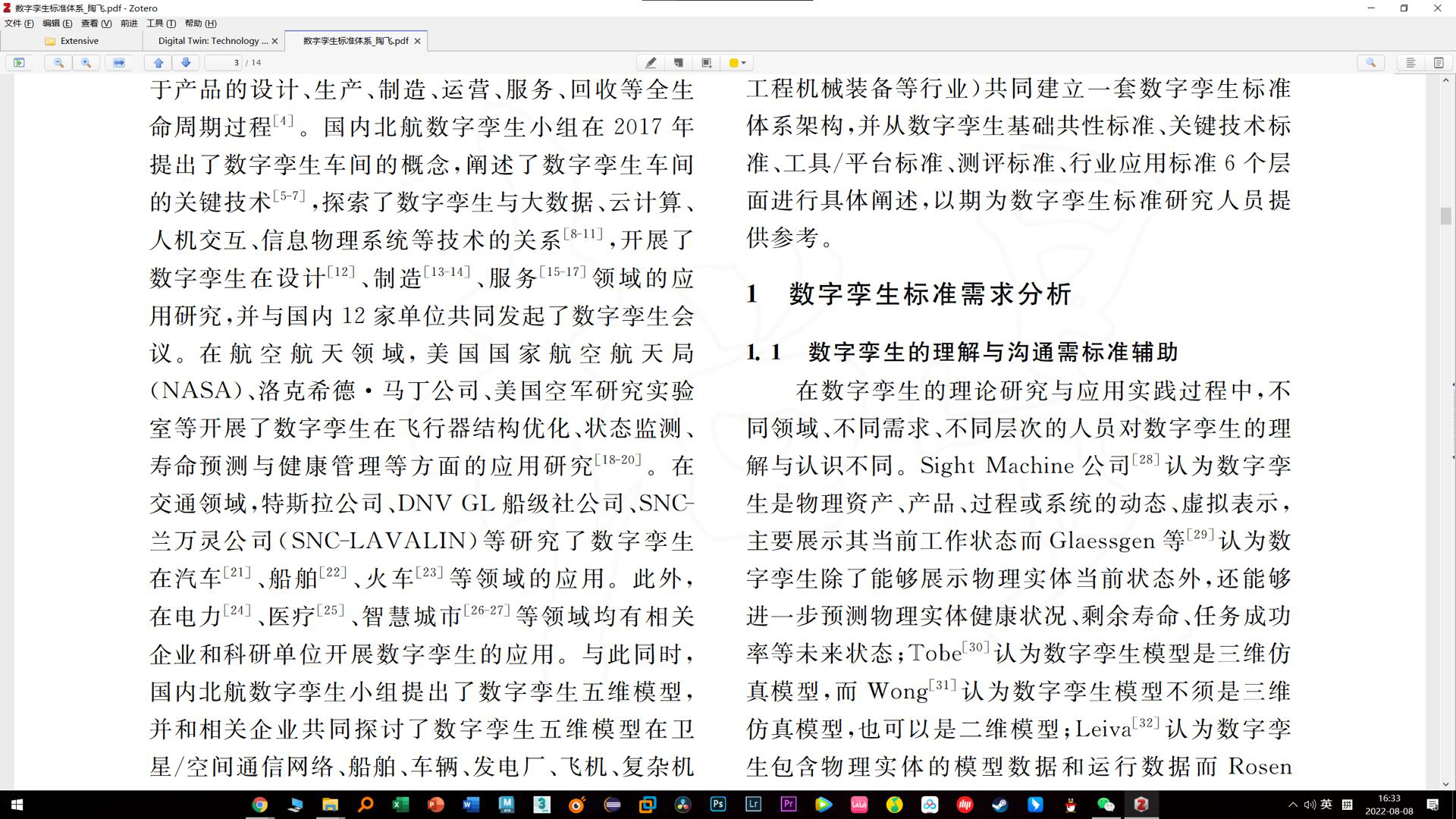Toggle the item pane view button
The image size is (1456, 819).
click(x=1410, y=63)
